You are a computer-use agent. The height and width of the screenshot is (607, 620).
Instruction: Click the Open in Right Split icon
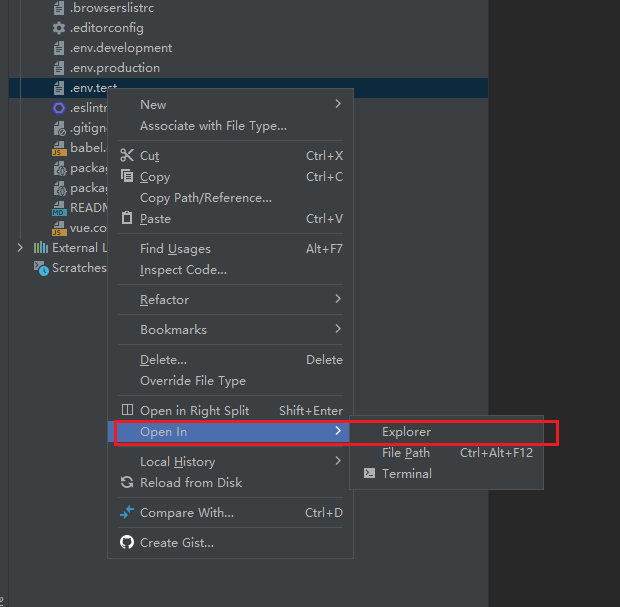[127, 410]
